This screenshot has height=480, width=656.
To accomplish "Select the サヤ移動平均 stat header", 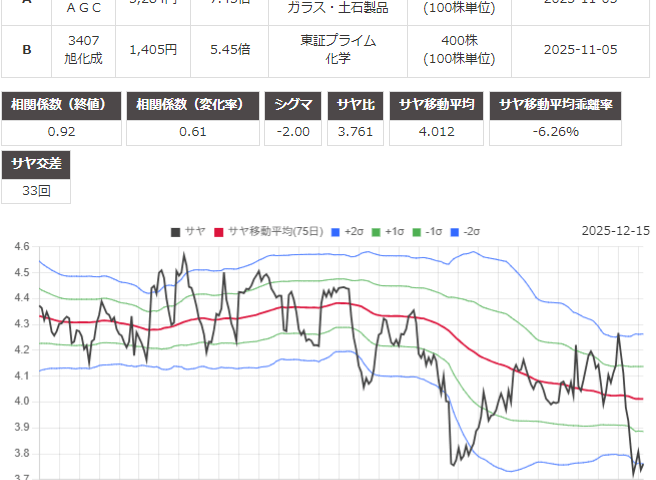I will click(x=440, y=106).
